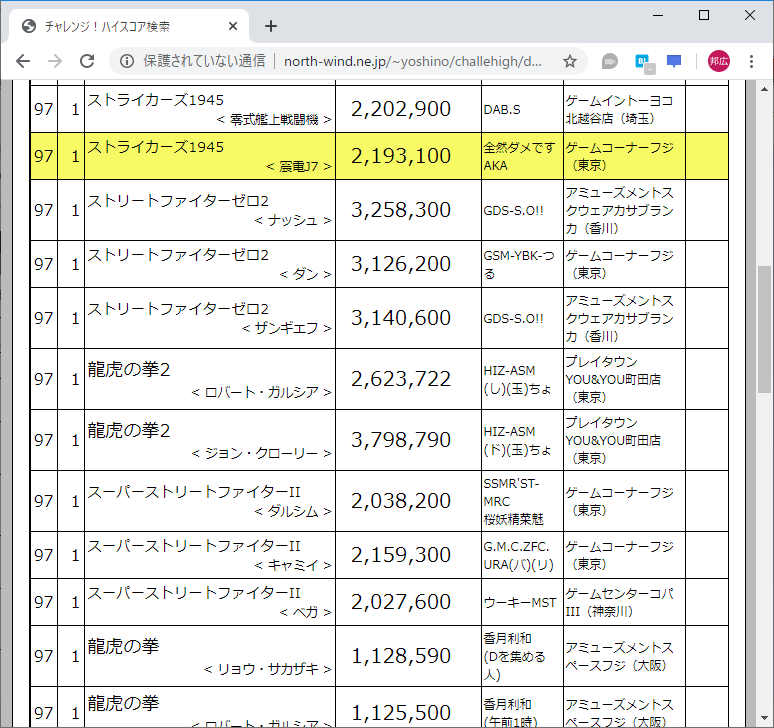774x728 pixels.
Task: Open the Chrome three-dot menu
Action: coord(751,61)
